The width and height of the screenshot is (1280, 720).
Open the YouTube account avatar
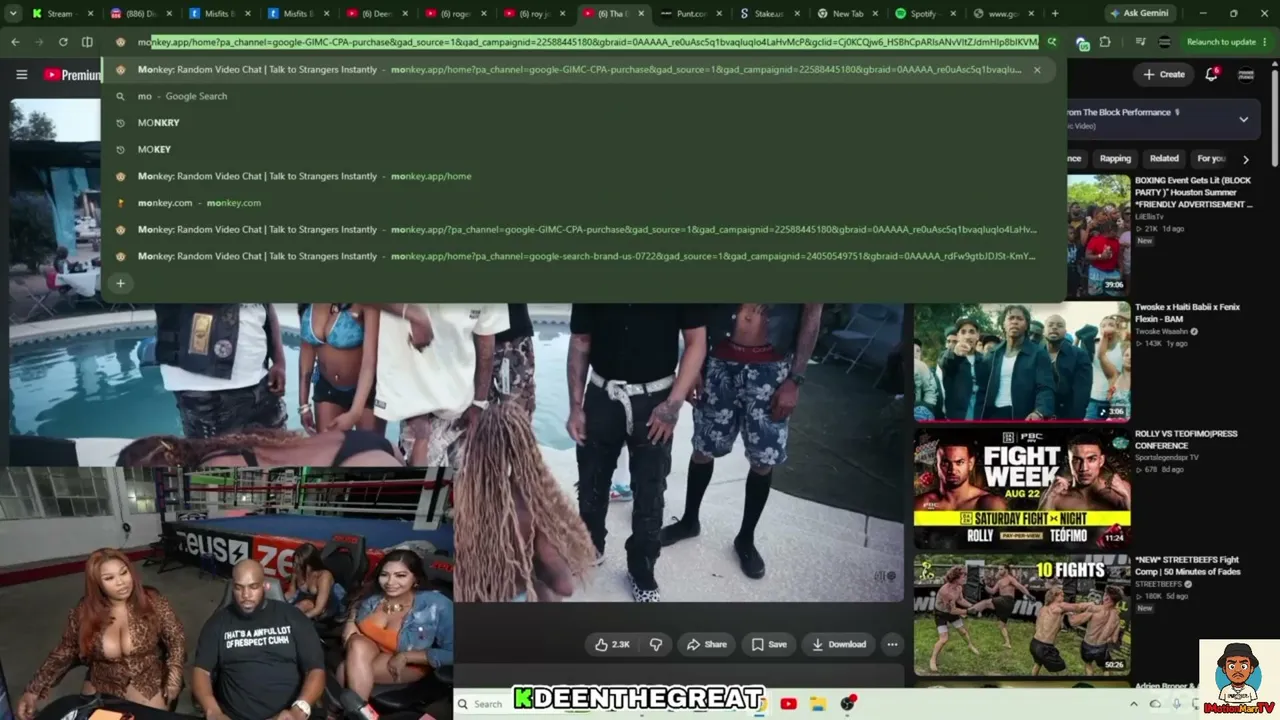pos(1246,74)
